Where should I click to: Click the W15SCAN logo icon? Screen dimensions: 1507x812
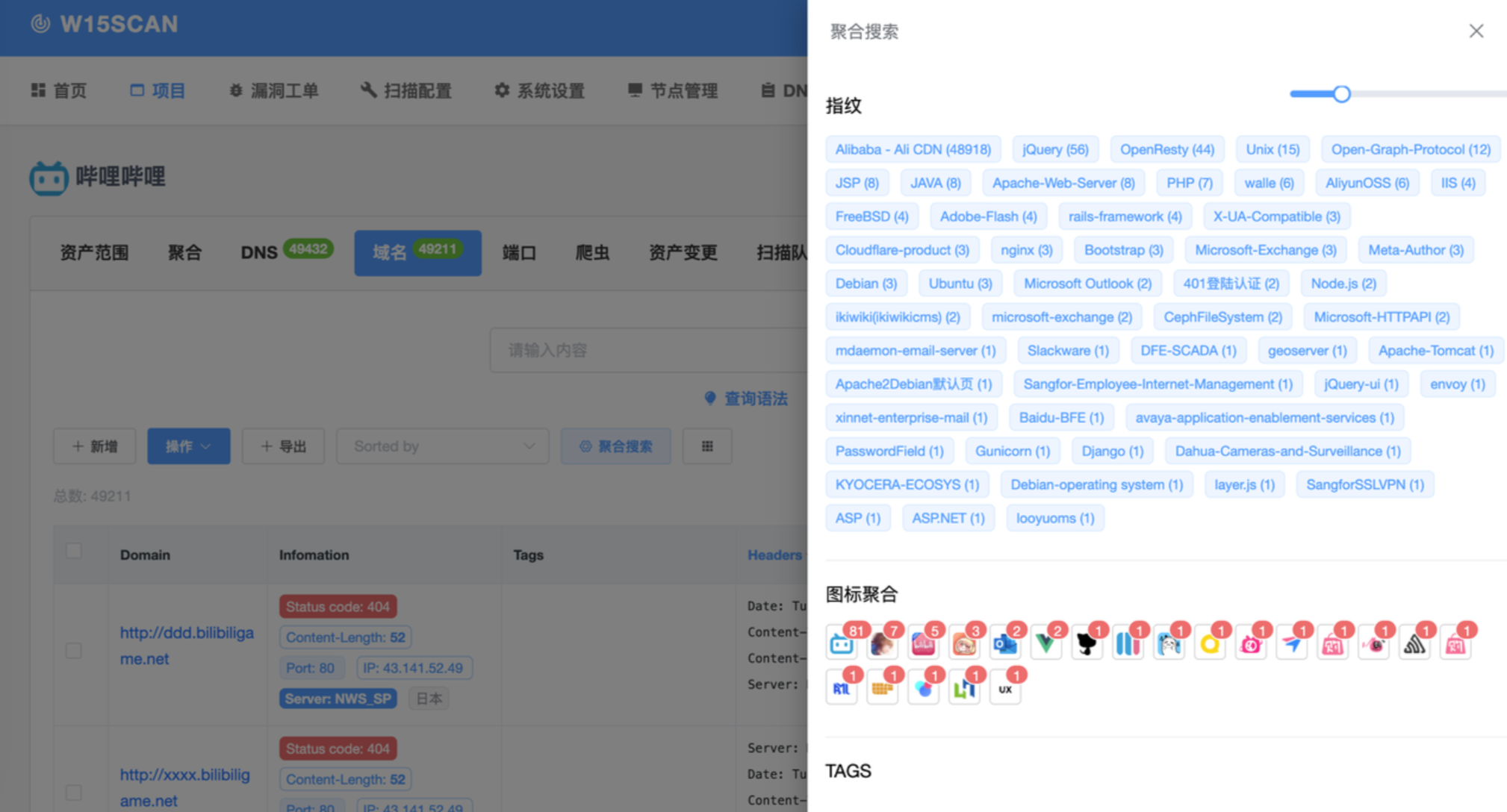(40, 24)
